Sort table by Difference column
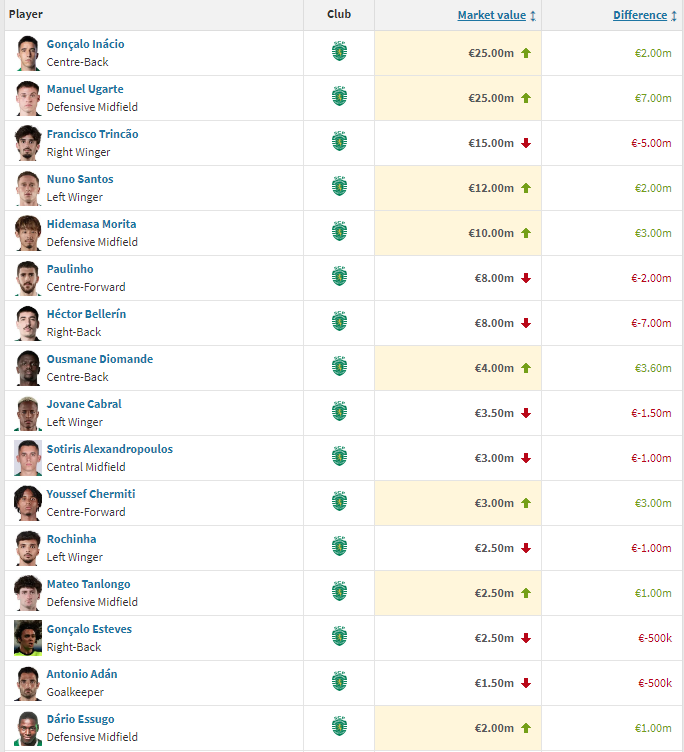The image size is (684, 752). pos(640,15)
